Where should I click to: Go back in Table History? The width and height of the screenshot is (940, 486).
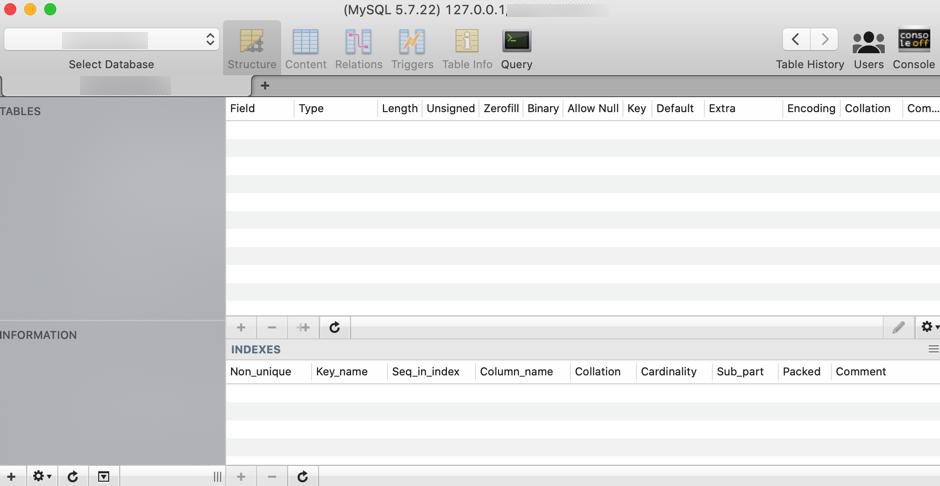click(796, 40)
